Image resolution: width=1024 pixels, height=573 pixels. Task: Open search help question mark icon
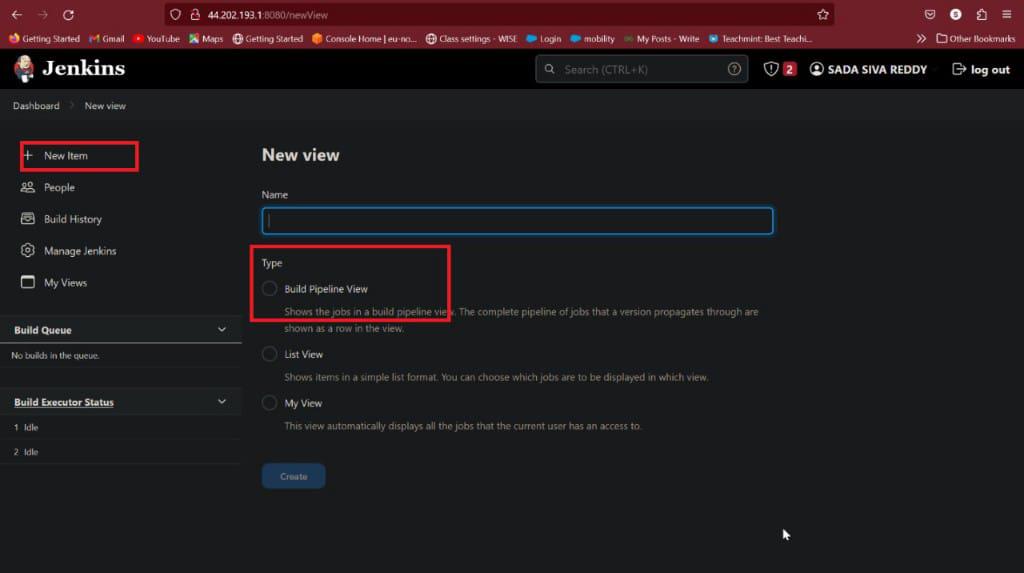(734, 69)
